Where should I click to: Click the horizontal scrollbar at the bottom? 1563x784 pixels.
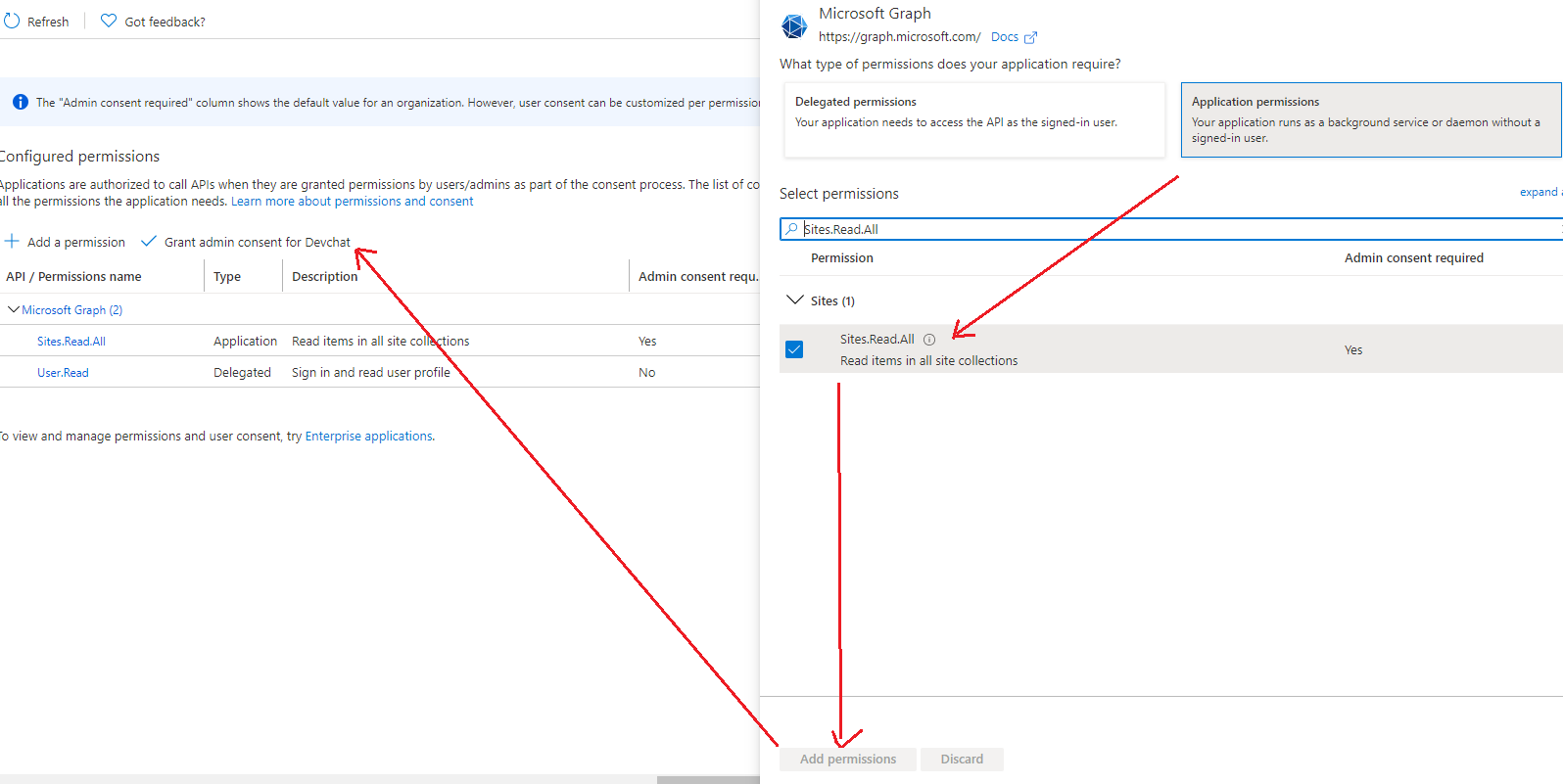click(708, 779)
